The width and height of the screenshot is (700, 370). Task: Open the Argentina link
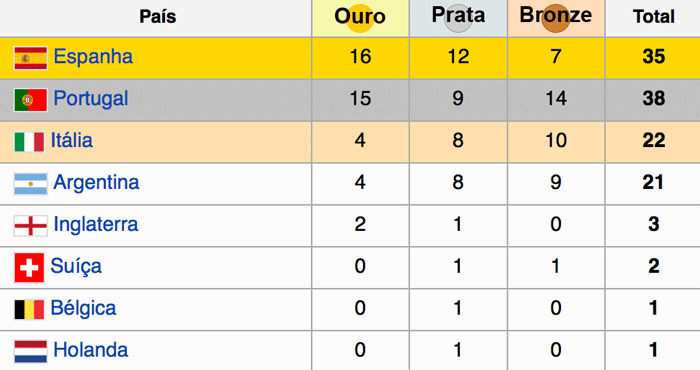pos(96,183)
